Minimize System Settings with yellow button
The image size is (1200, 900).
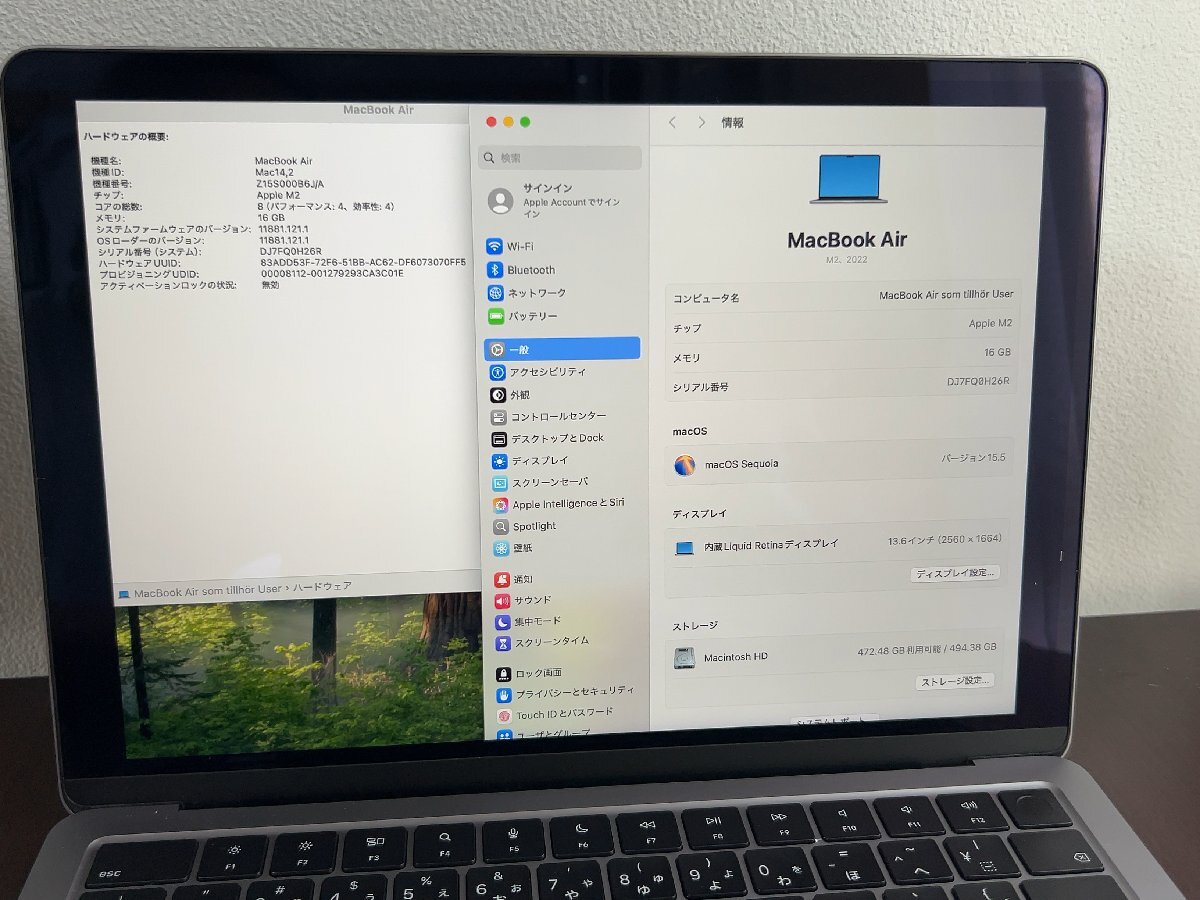click(x=508, y=122)
